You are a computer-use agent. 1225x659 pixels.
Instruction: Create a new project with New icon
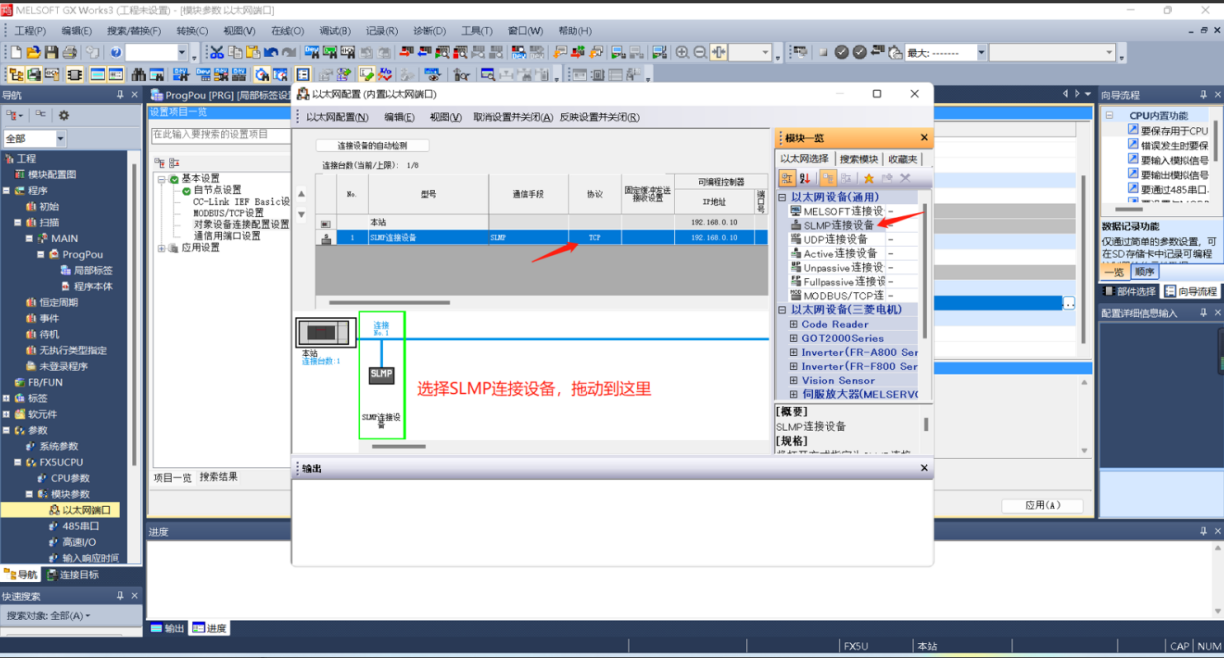[17, 52]
